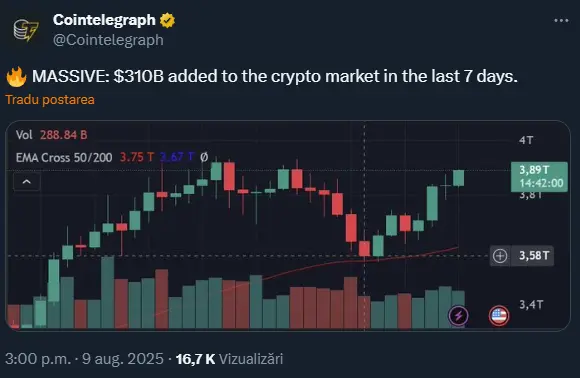The image size is (580, 378).
Task: Click the Cointelegraph profile avatar
Action: coord(26,30)
